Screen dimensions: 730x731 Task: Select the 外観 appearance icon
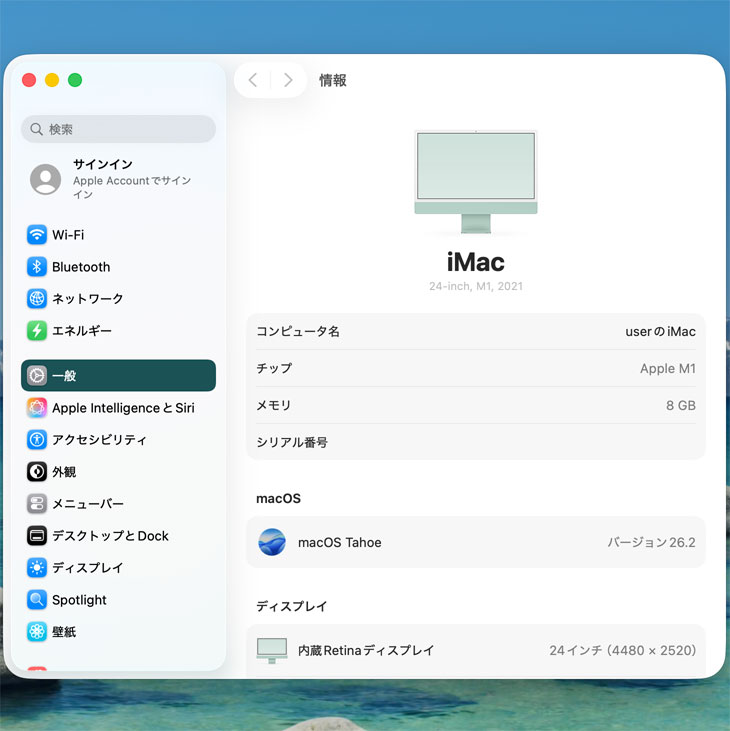pyautogui.click(x=37, y=472)
